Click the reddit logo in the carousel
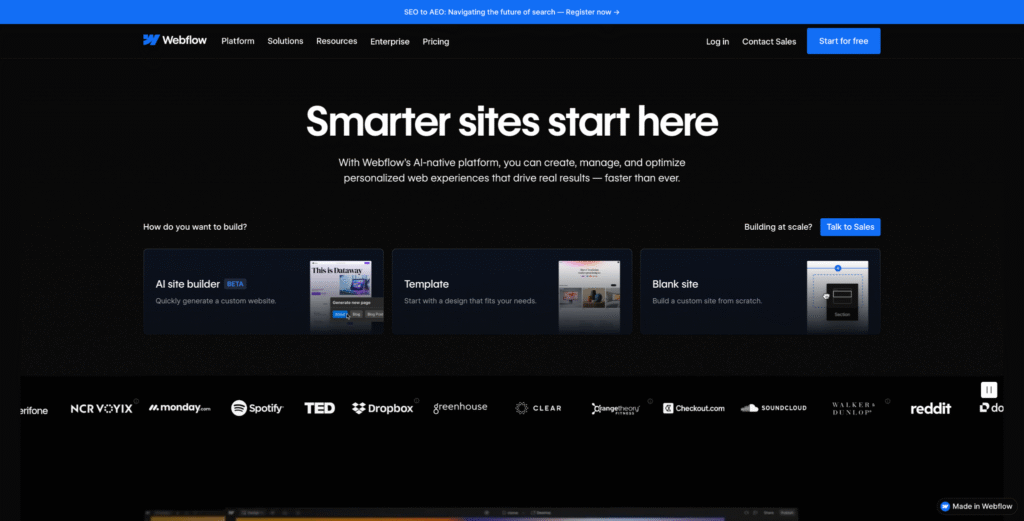The image size is (1024, 521). (x=930, y=408)
